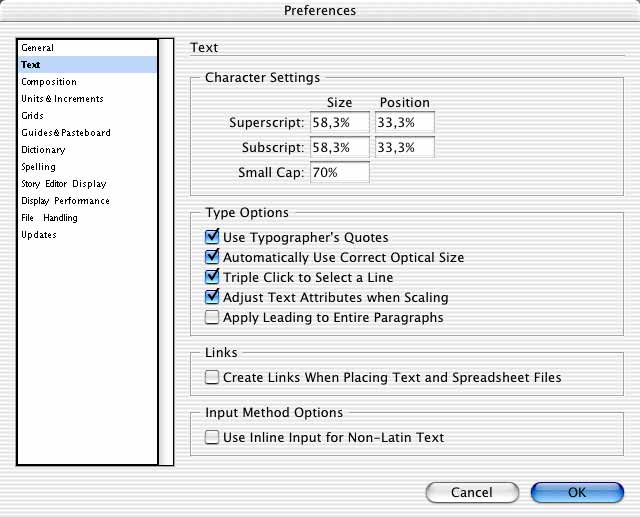Click the Cancel button
Viewport: 640px width, 517px height.
(x=472, y=493)
